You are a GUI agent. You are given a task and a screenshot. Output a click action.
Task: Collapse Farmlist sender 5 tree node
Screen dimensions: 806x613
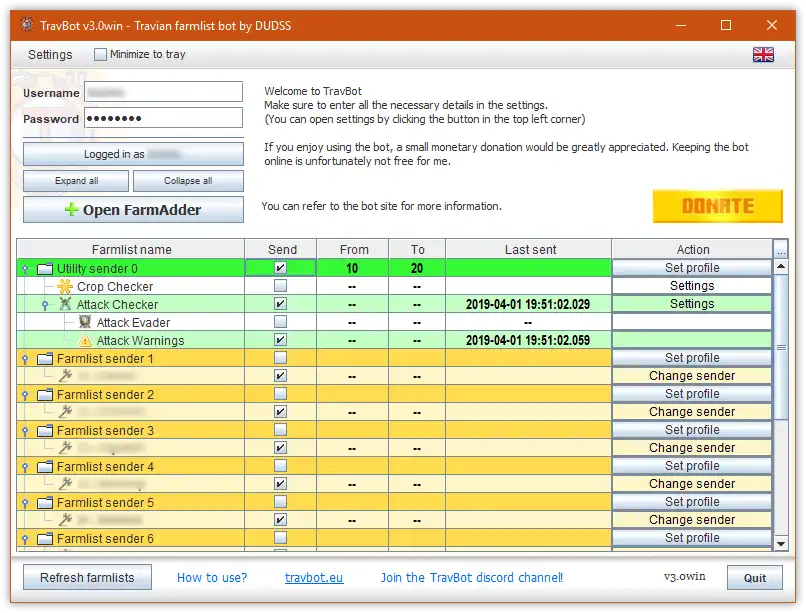pos(25,503)
